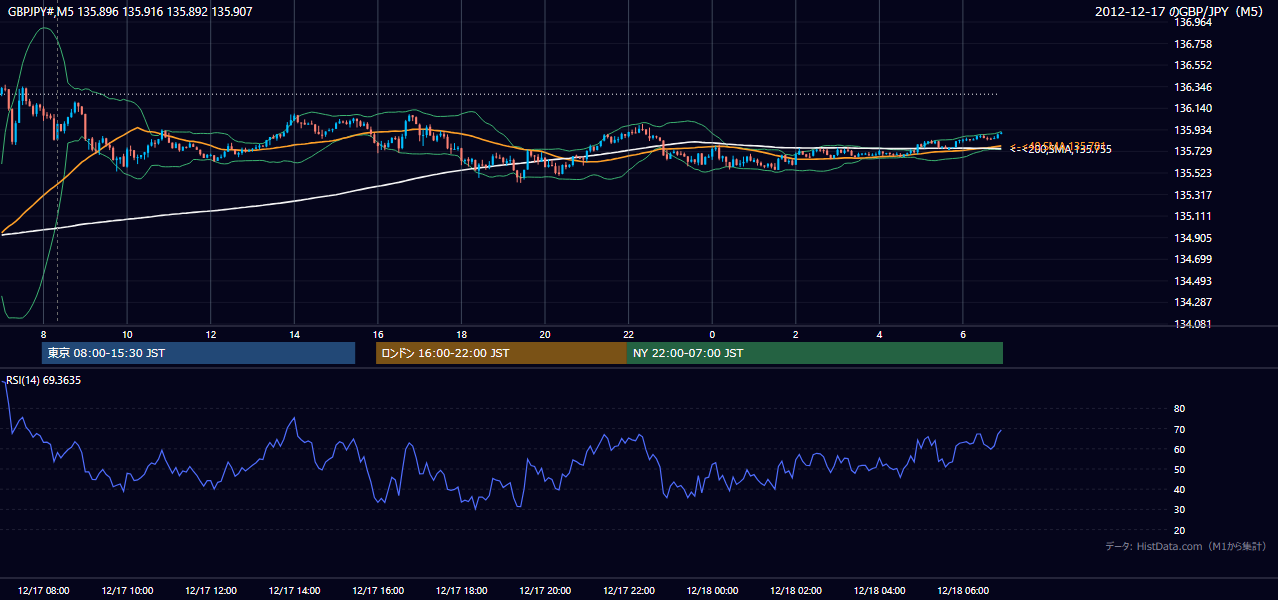Select the 東京 08:00-15:30 JST session bar
The width and height of the screenshot is (1278, 600).
(199, 353)
